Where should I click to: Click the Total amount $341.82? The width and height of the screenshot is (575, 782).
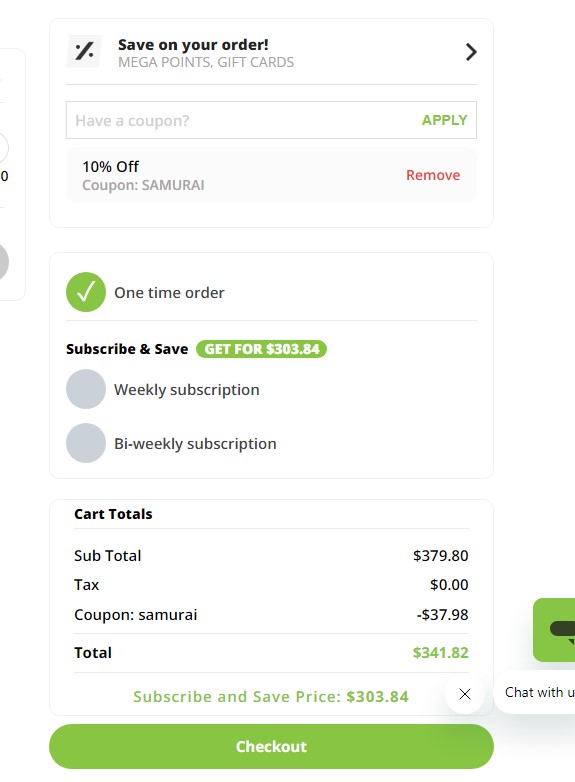[x=440, y=652]
